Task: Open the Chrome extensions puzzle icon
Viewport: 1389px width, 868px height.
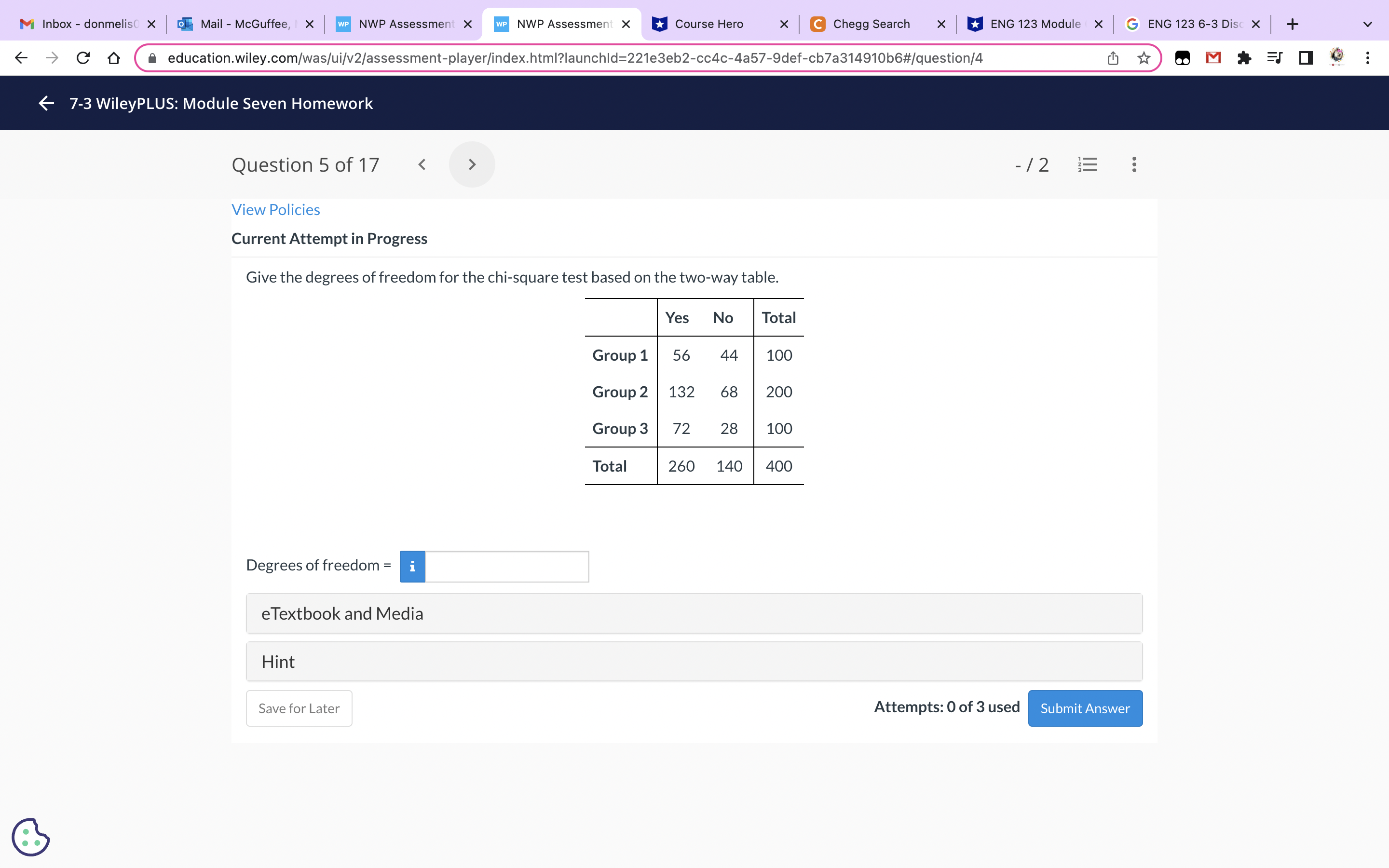Action: [x=1244, y=58]
